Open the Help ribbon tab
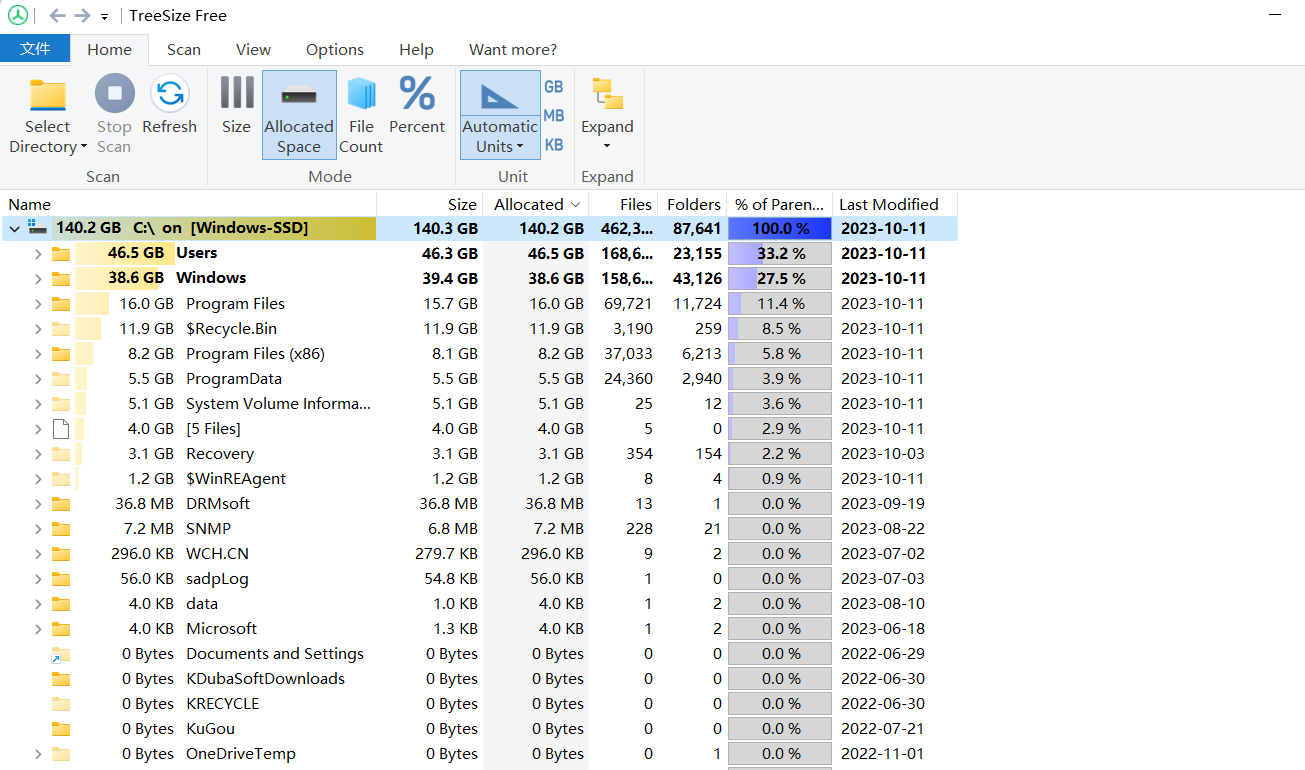Viewport: 1305px width, 770px height. click(x=416, y=49)
